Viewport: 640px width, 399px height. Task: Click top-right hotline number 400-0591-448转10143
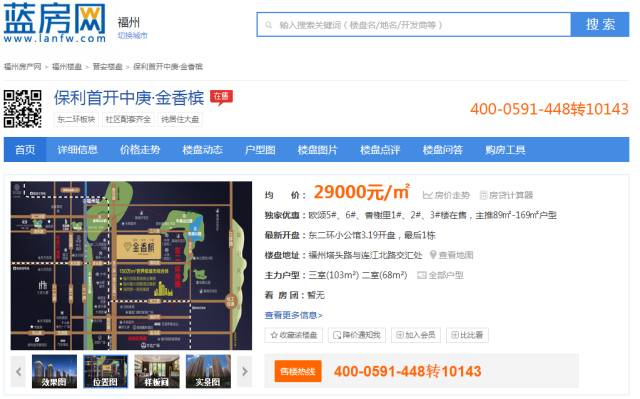[x=549, y=109]
